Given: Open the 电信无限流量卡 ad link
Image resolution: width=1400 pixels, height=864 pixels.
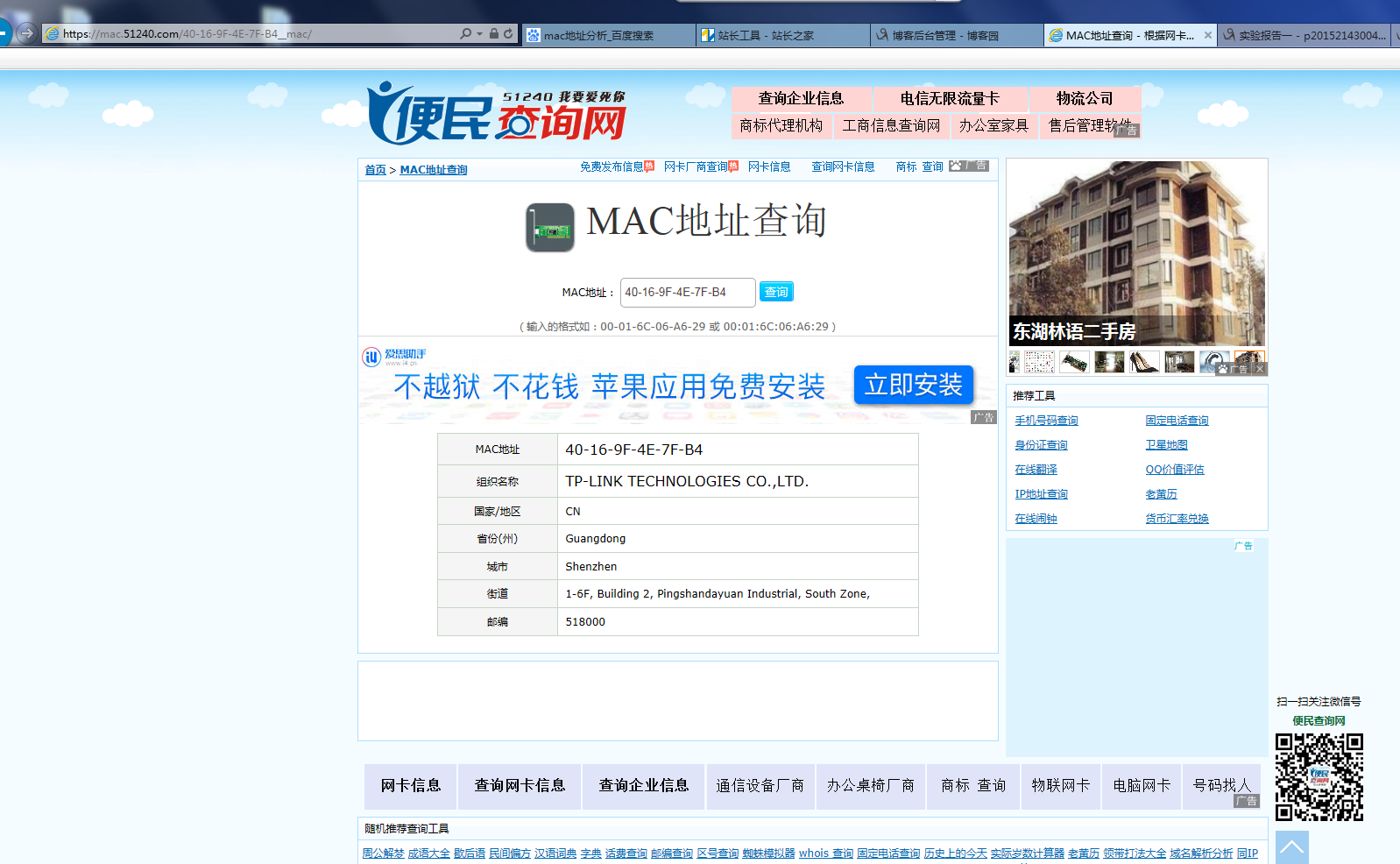Looking at the screenshot, I should tap(950, 98).
